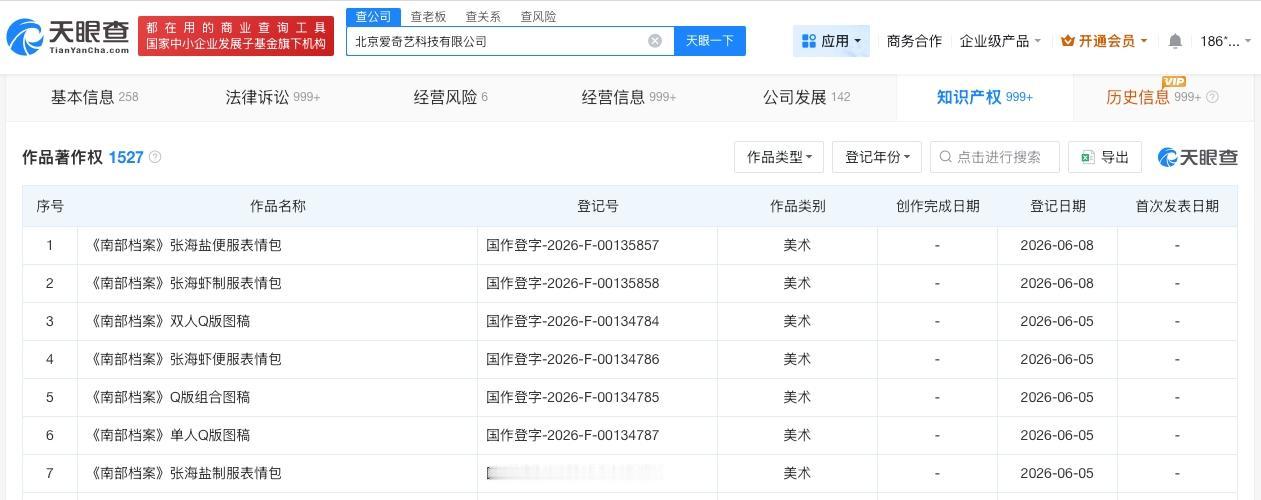
Task: Click the 作品著作权 count 1527
Action: pyautogui.click(x=126, y=157)
